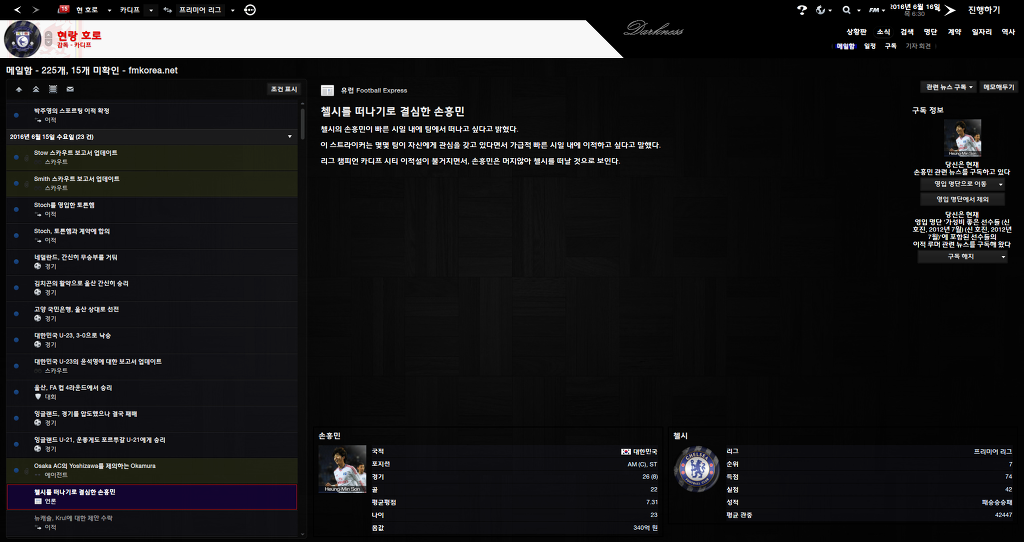This screenshot has height=542, width=1024.
Task: Click the double up-arrow icon in inbox toolbar
Action: click(36, 89)
